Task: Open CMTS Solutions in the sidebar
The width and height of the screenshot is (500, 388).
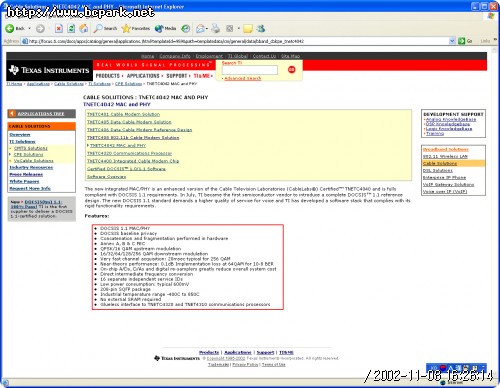Action: coord(31,148)
